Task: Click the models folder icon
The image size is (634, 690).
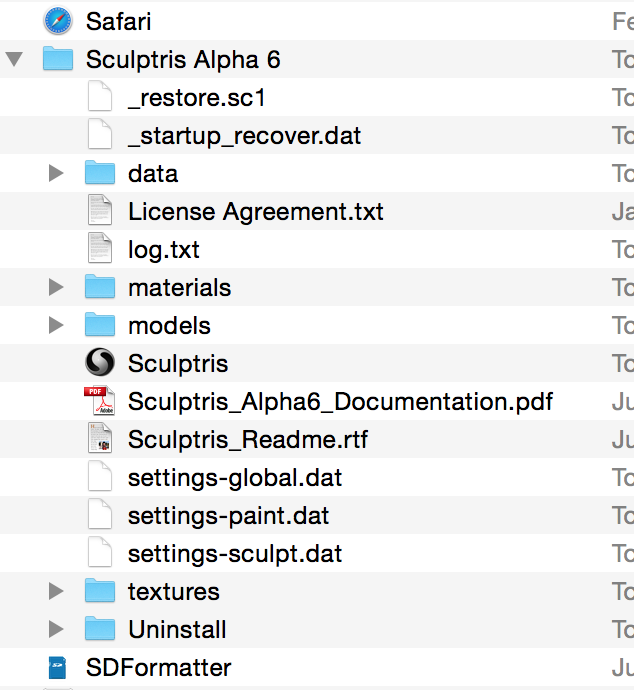Action: tap(100, 324)
